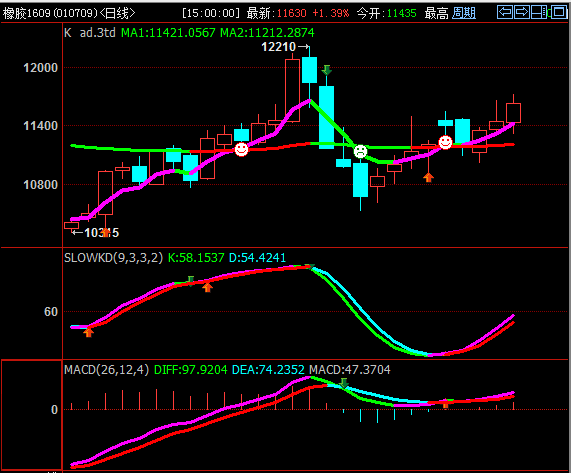Maximize chart with the window icon
This screenshot has height=473, width=571.
(559, 12)
